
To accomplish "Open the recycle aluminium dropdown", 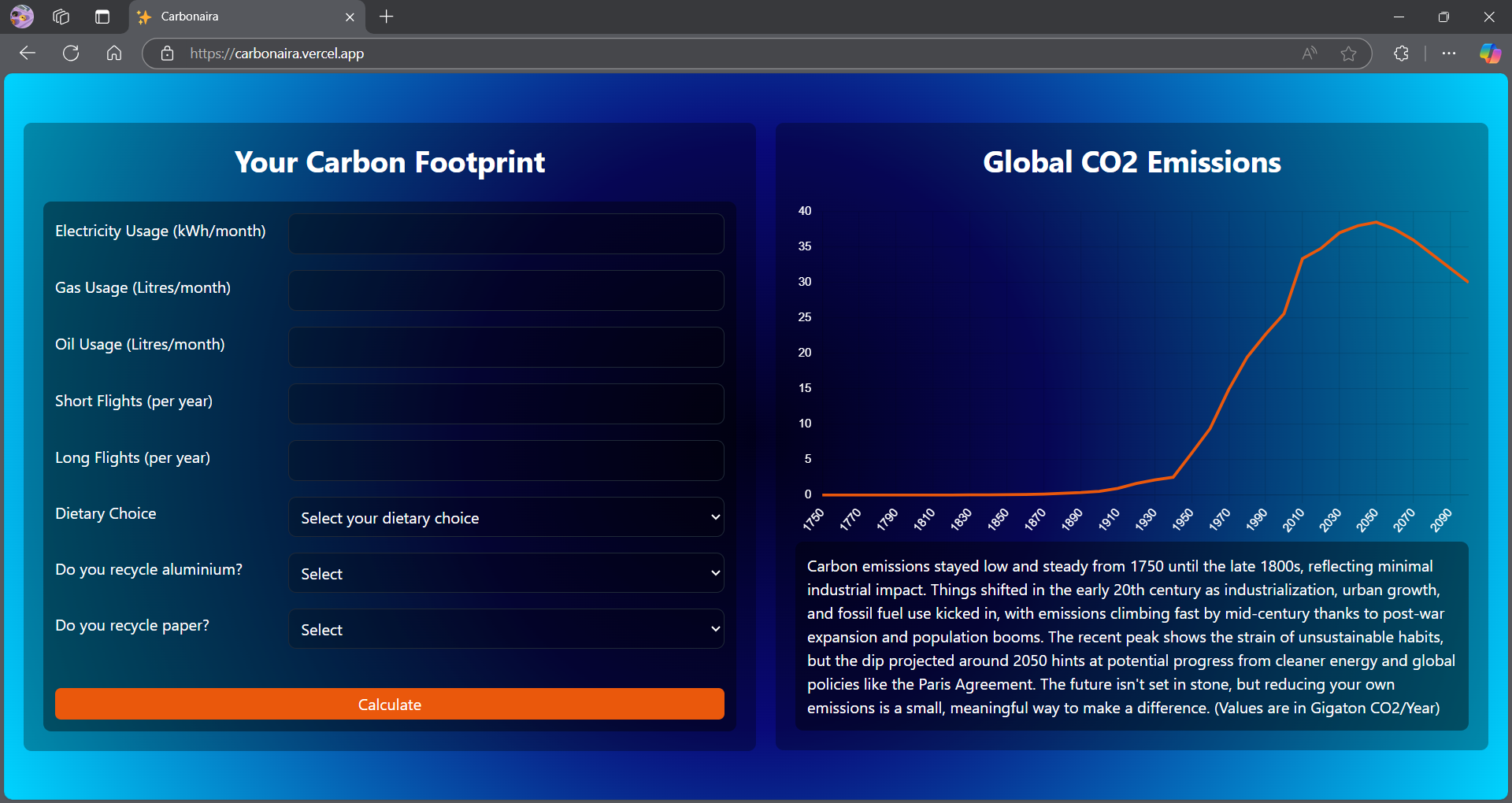I will [x=506, y=573].
